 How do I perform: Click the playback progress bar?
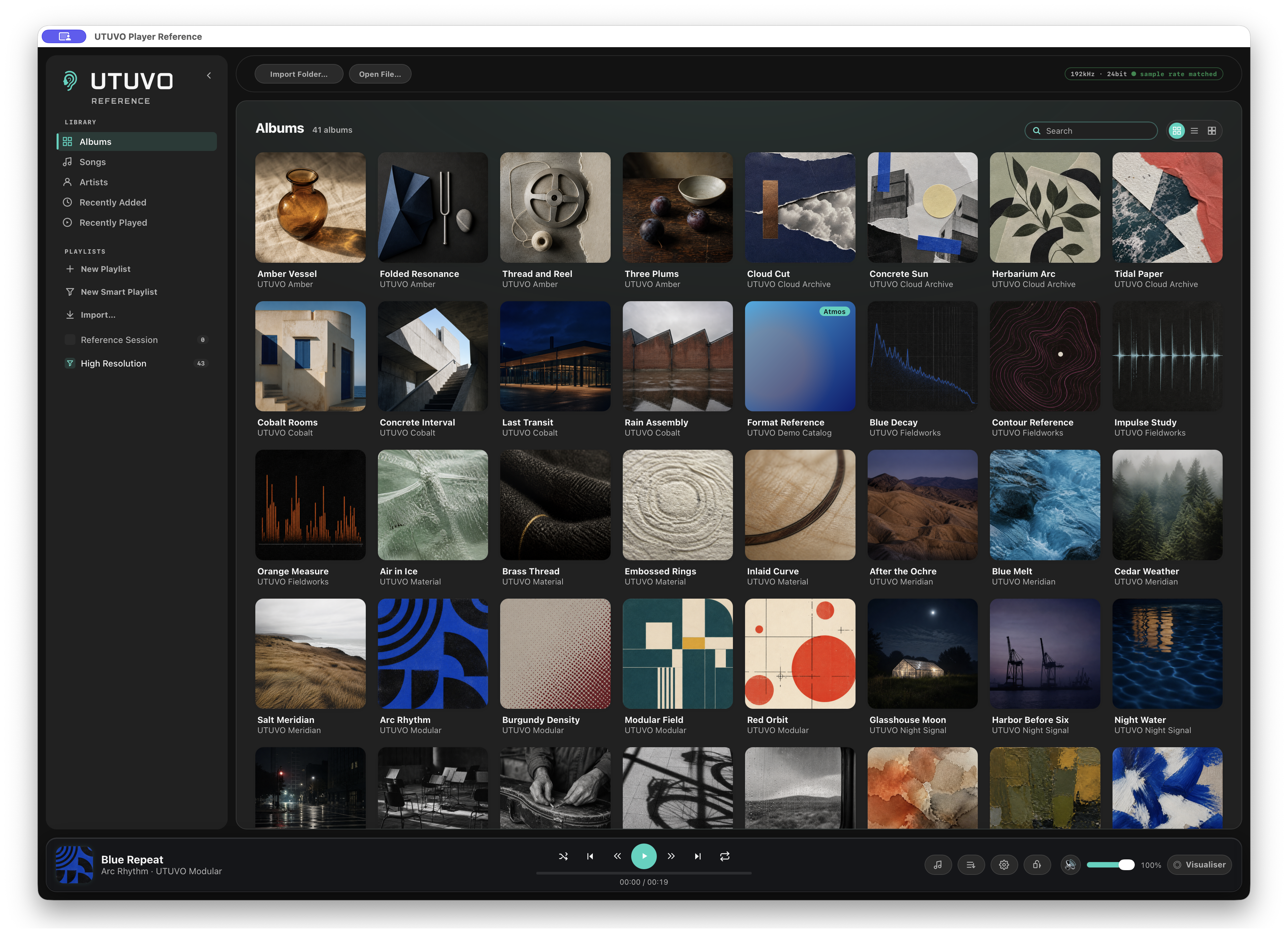coord(643,873)
